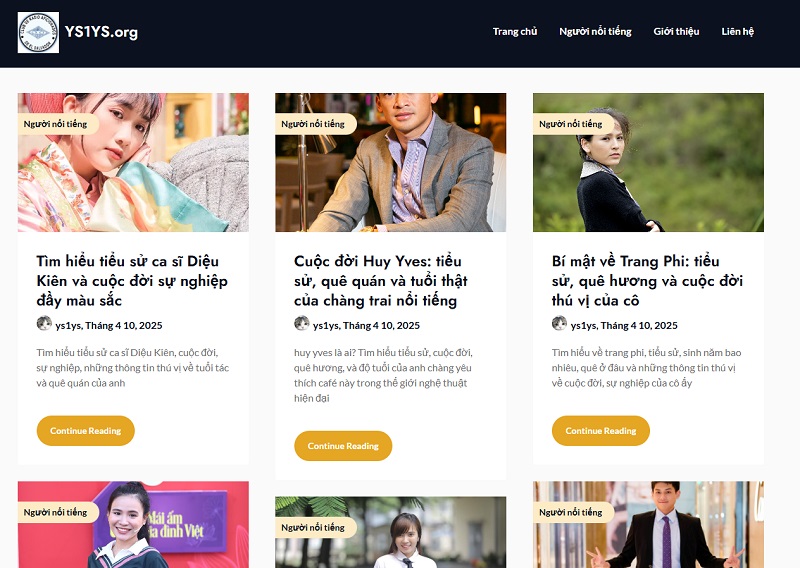Click the YS1YS.org site title text

pos(101,32)
